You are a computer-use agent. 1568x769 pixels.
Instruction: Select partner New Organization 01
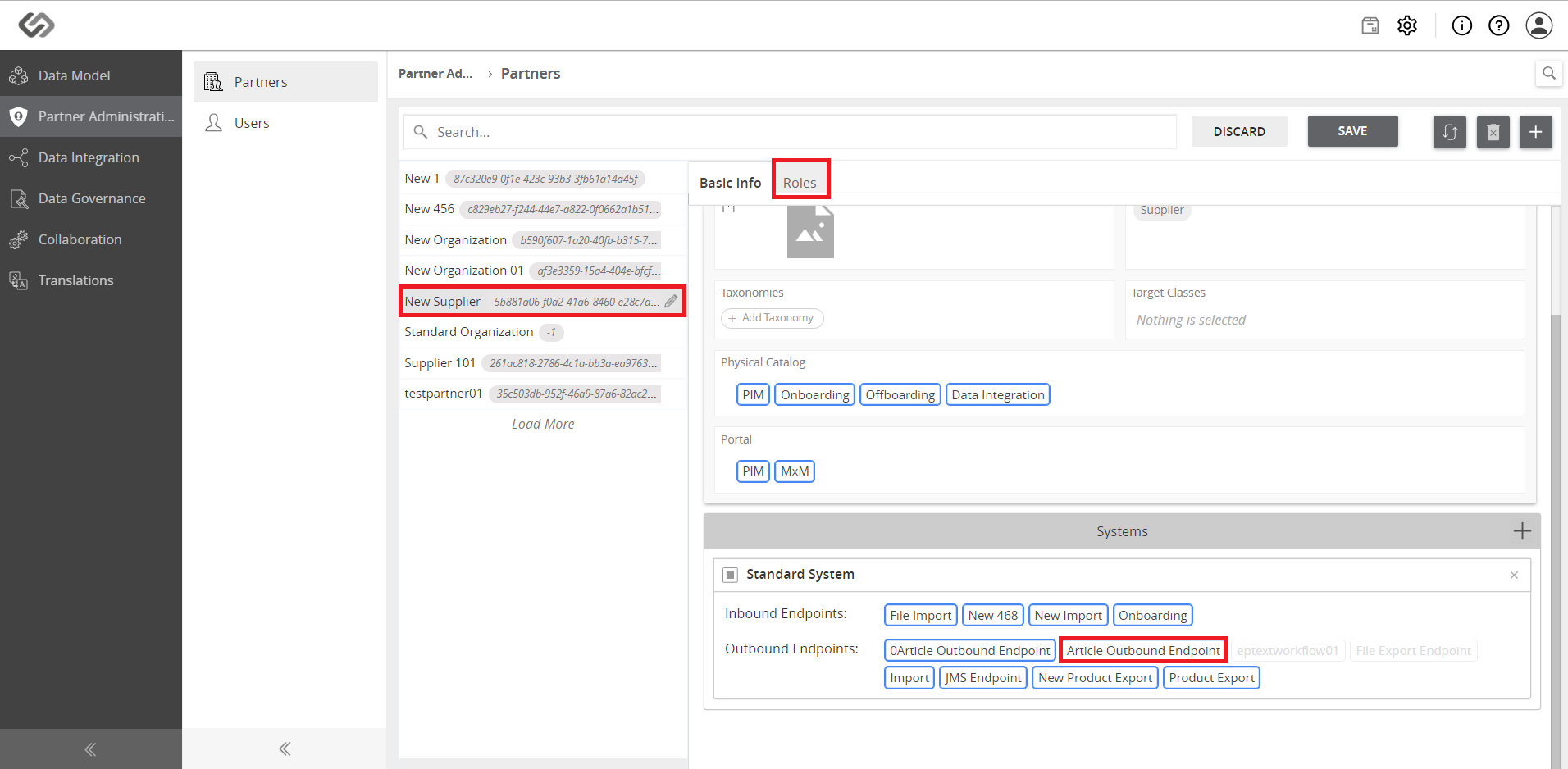[542, 271]
